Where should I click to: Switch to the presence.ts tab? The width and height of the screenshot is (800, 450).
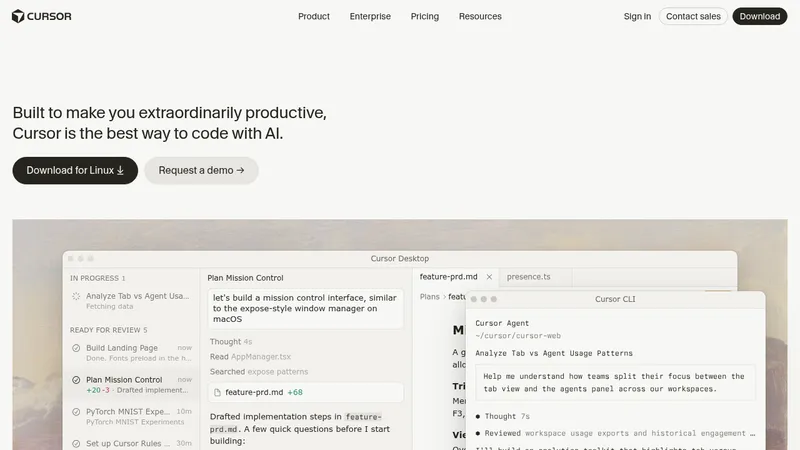point(529,277)
